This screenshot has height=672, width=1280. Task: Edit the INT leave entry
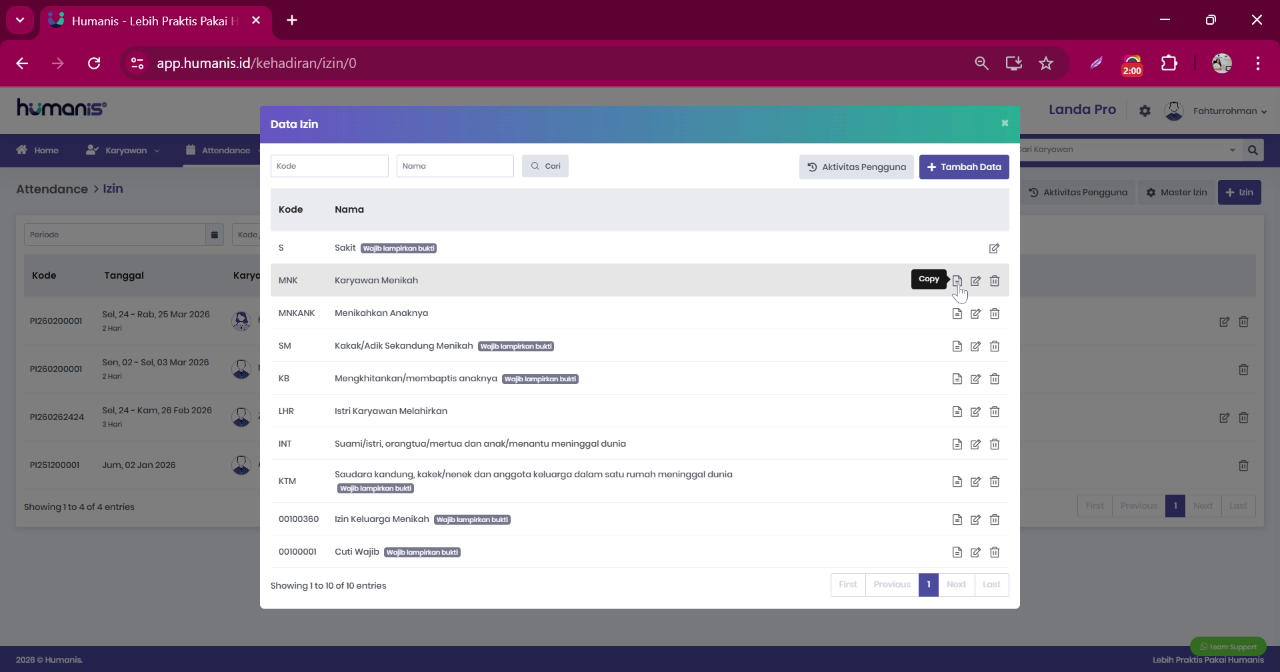pos(976,444)
